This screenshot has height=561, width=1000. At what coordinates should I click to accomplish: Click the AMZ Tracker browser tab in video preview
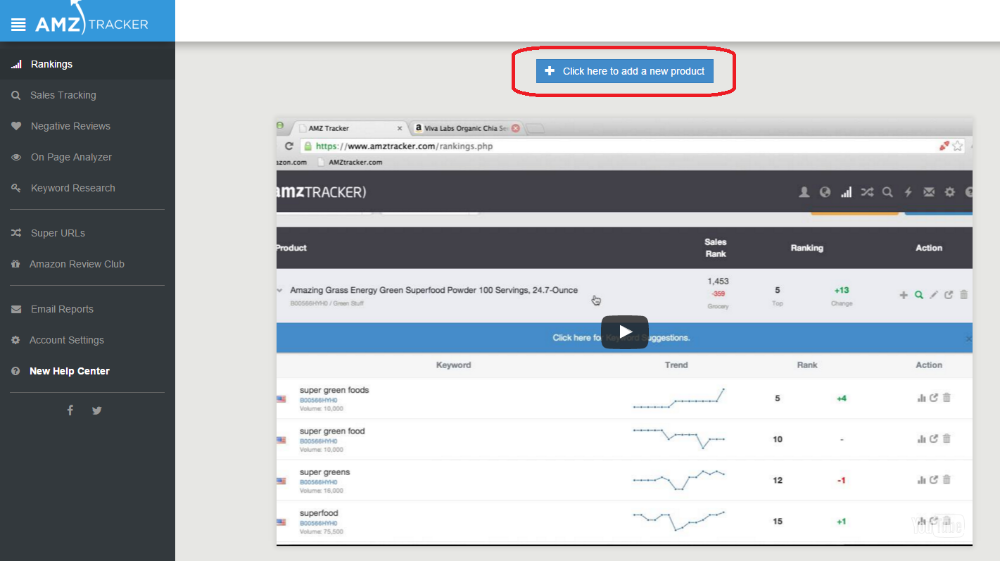351,128
